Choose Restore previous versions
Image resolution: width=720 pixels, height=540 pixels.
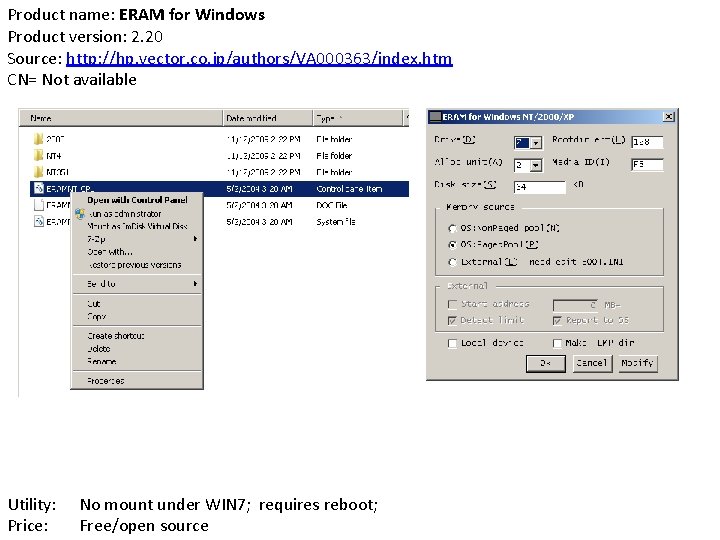coord(137,265)
